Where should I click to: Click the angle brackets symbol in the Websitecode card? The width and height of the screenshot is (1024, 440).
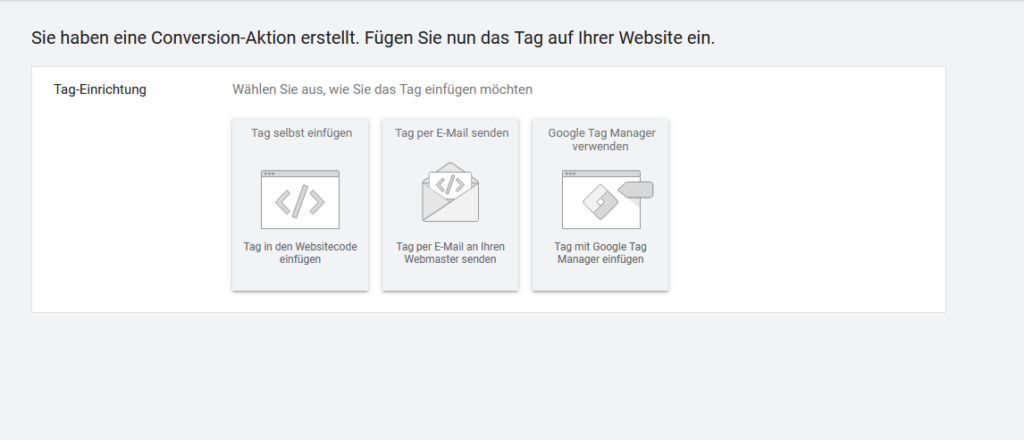point(300,203)
